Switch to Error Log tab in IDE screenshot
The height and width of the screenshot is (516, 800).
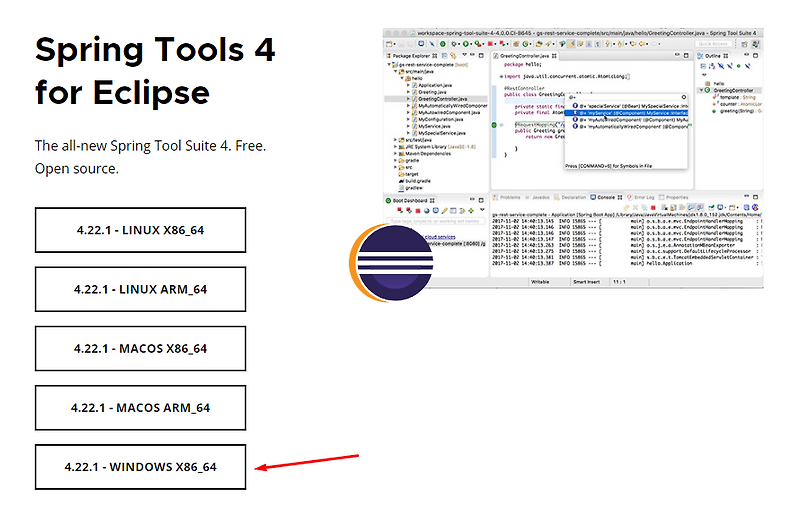641,197
